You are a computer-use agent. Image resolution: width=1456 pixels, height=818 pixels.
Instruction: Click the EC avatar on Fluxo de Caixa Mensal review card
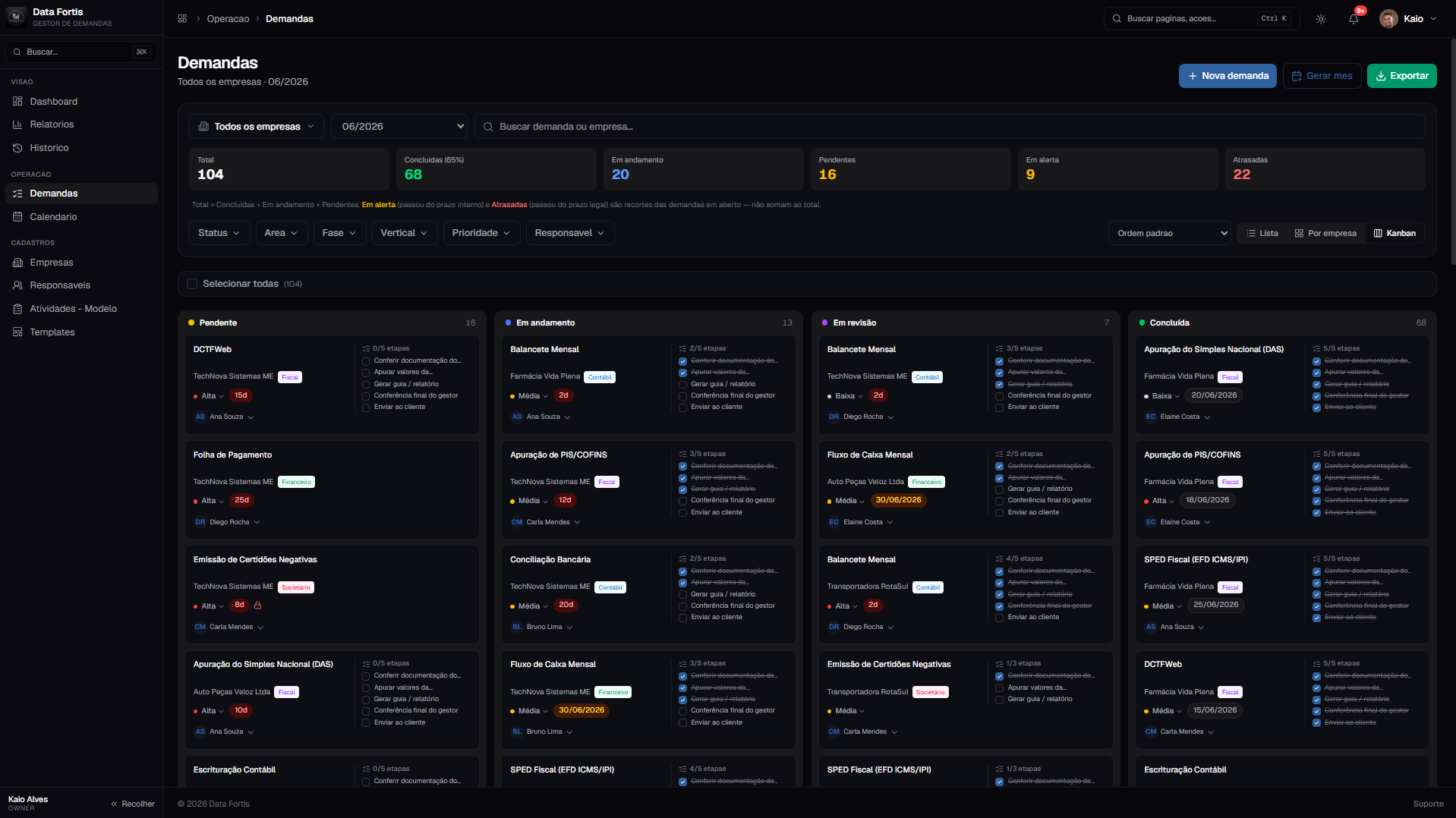click(834, 522)
